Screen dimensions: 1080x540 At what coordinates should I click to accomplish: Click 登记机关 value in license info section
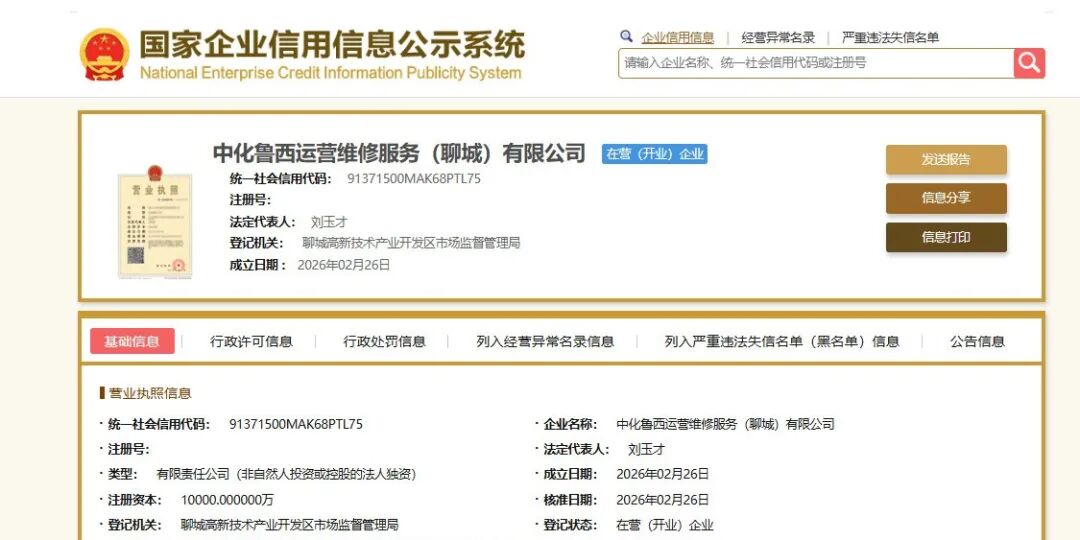290,526
